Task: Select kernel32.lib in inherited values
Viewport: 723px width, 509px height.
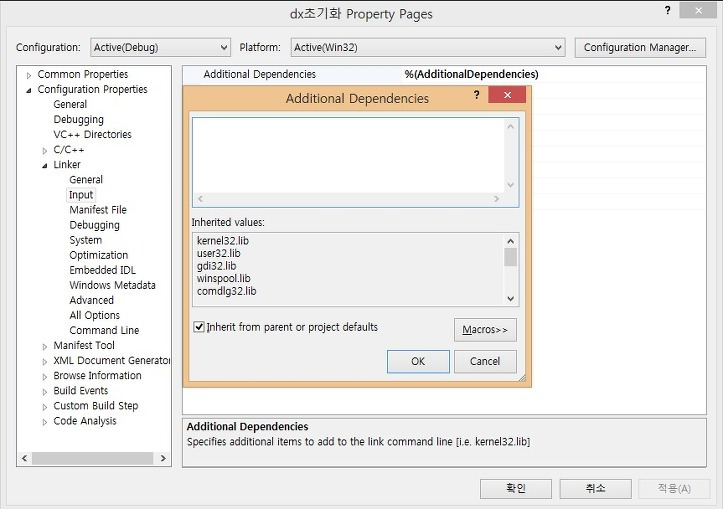Action: coord(223,241)
